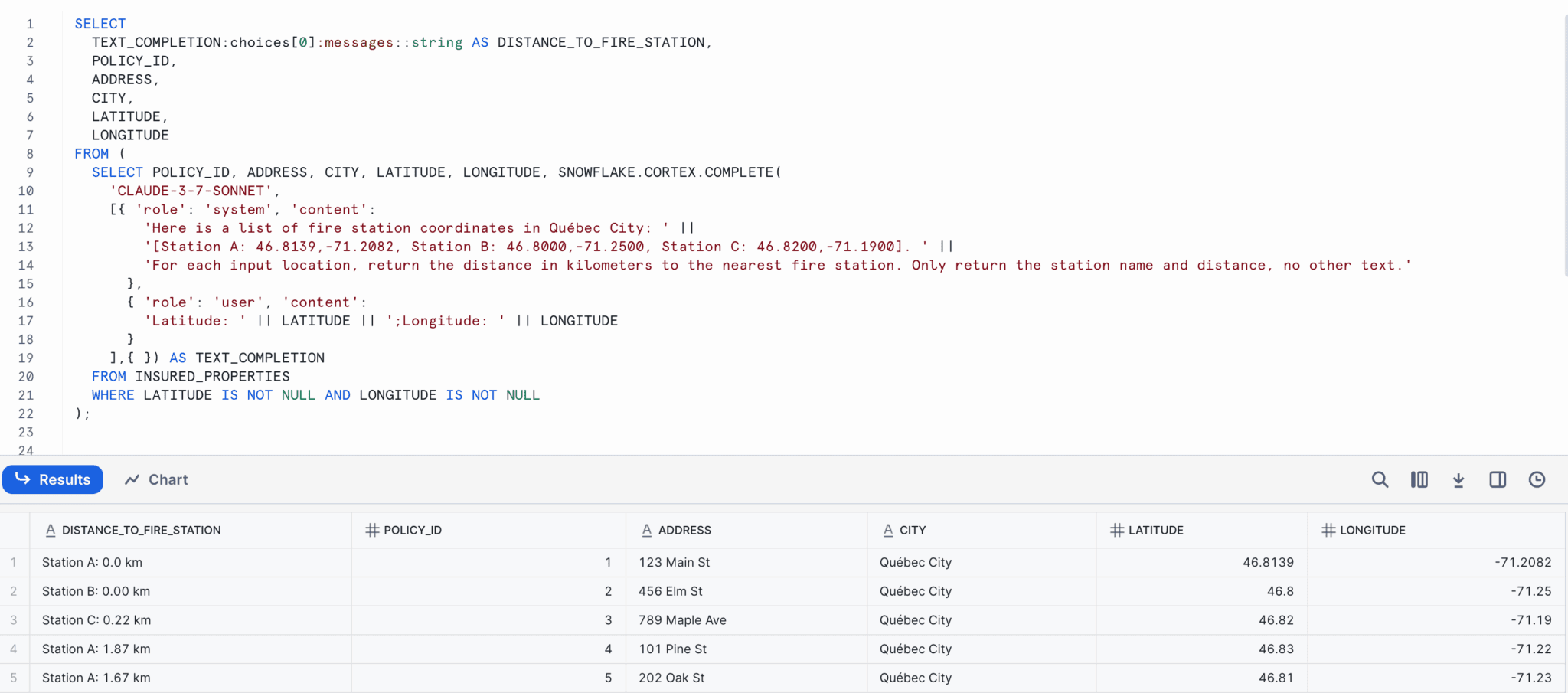The image size is (1568, 693).
Task: Click the editor vertical scrollbar
Action: pyautogui.click(x=1565, y=145)
